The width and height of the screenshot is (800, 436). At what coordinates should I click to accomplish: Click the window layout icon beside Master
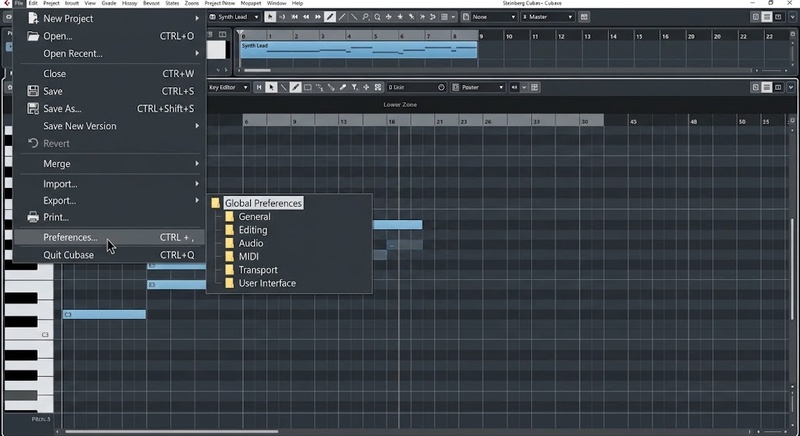[584, 17]
